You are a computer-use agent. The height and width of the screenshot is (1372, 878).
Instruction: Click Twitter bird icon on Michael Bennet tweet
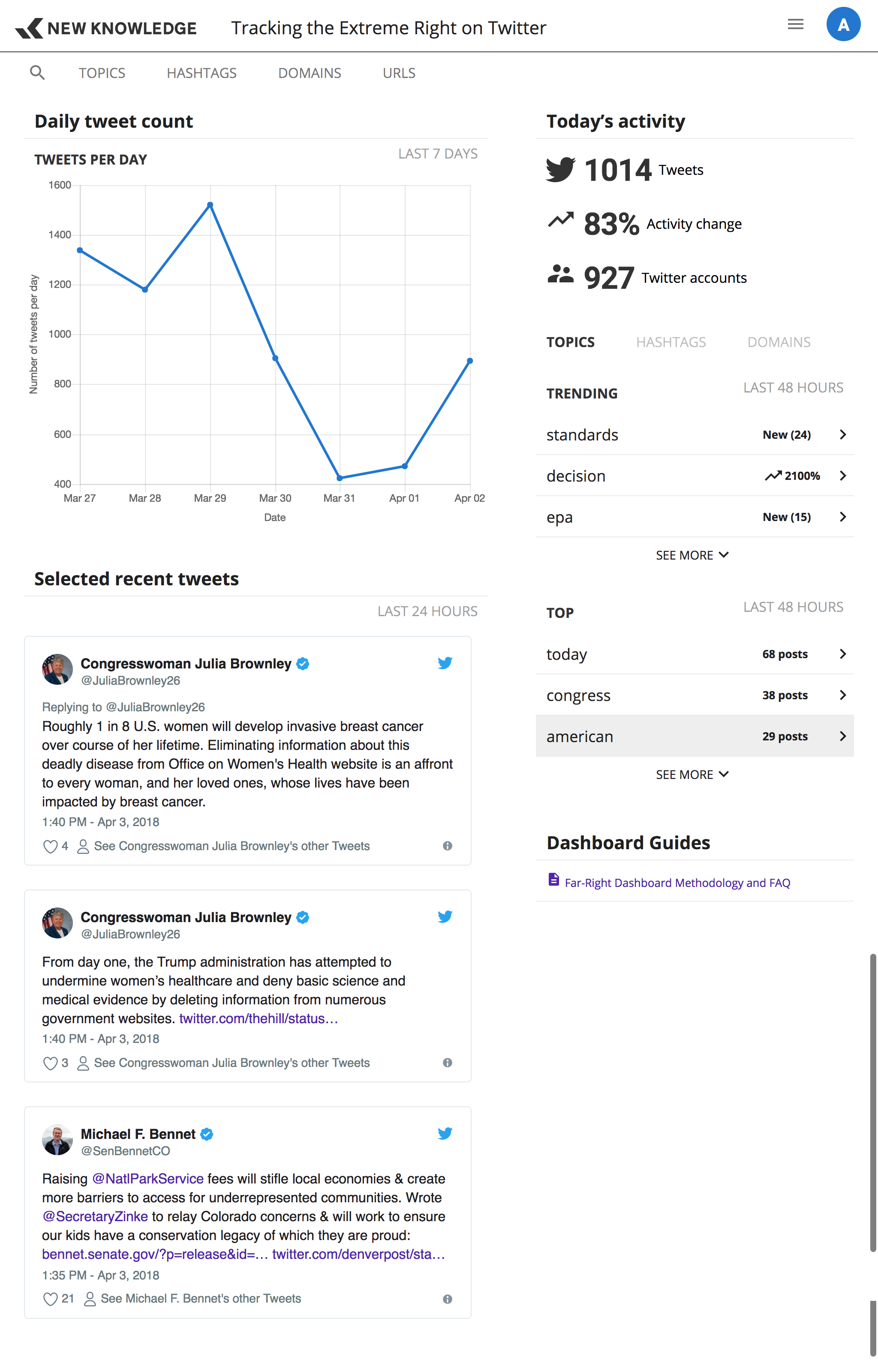[x=445, y=1133]
